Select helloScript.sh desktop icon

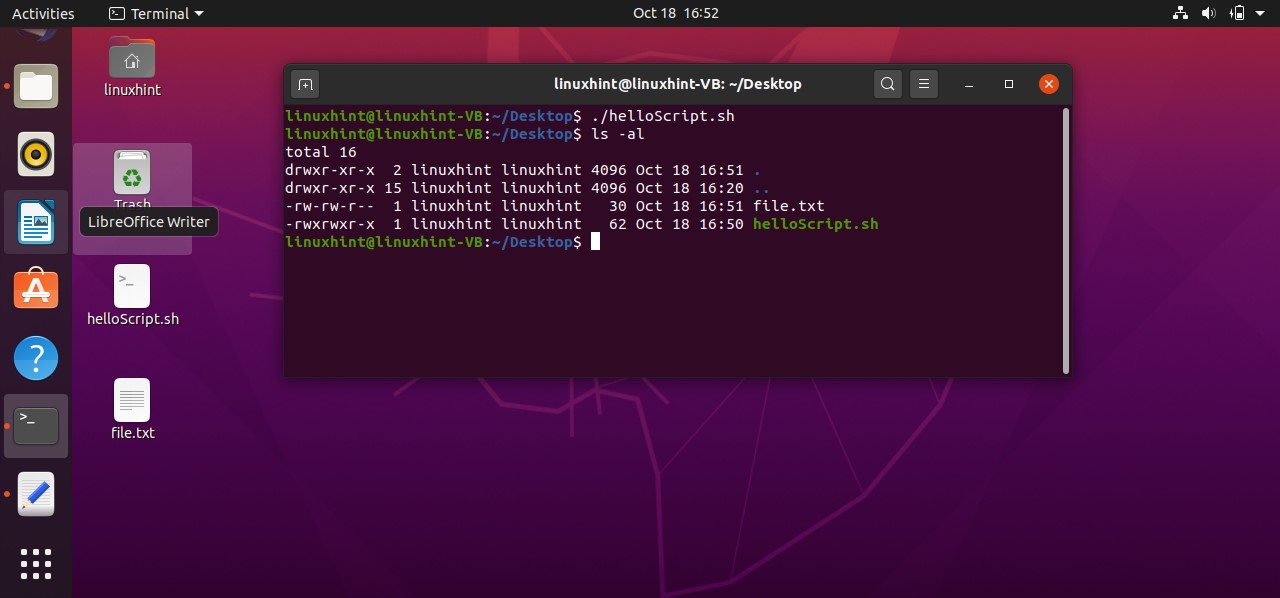[133, 296]
